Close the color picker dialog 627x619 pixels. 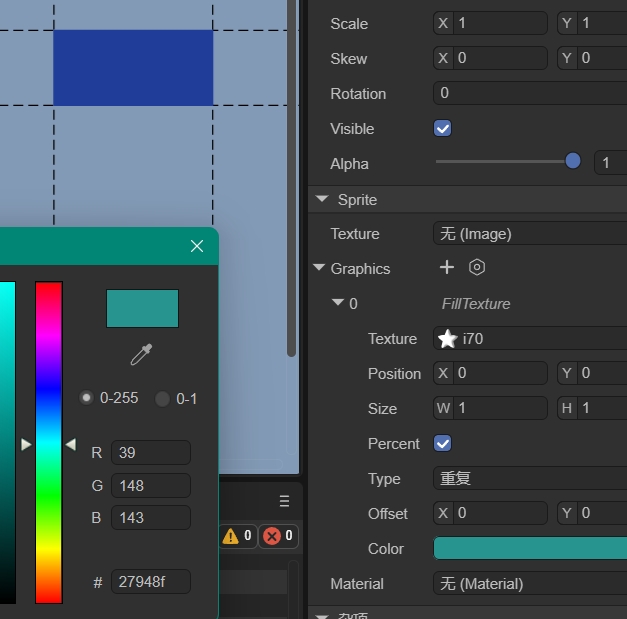point(197,246)
